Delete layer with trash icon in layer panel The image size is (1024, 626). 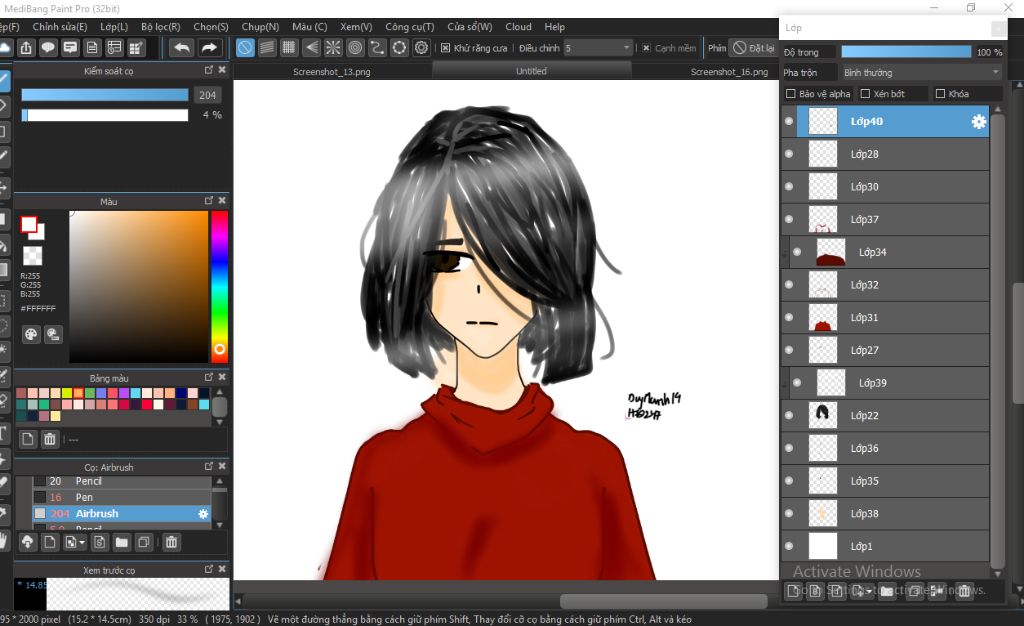point(964,591)
